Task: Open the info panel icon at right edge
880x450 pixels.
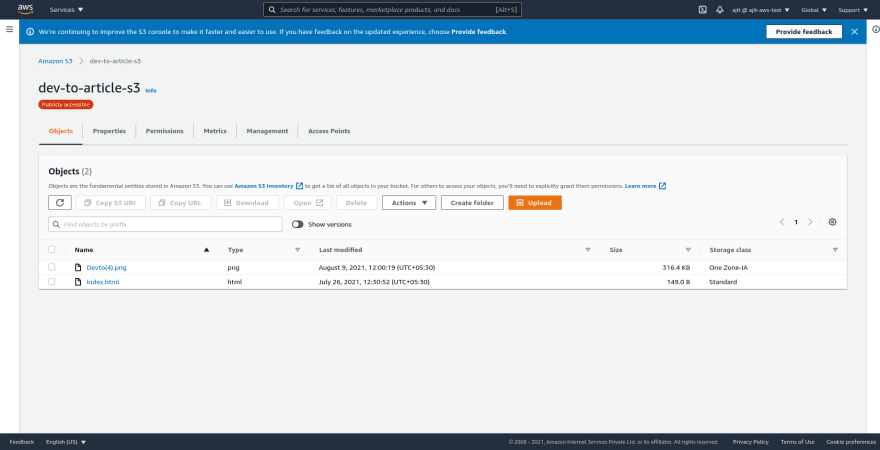Action: (x=876, y=29)
